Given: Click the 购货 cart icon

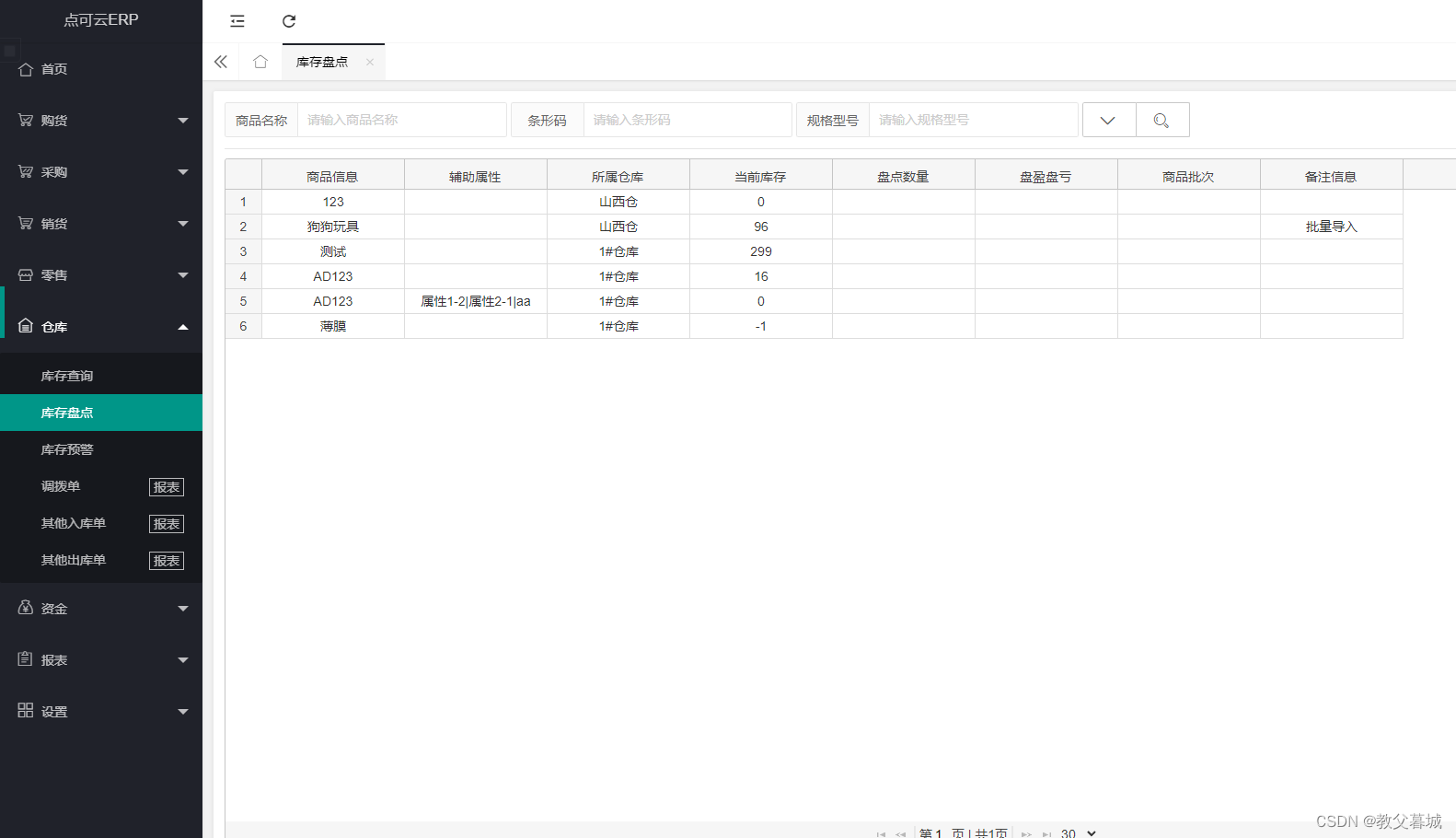Looking at the screenshot, I should coord(26,121).
